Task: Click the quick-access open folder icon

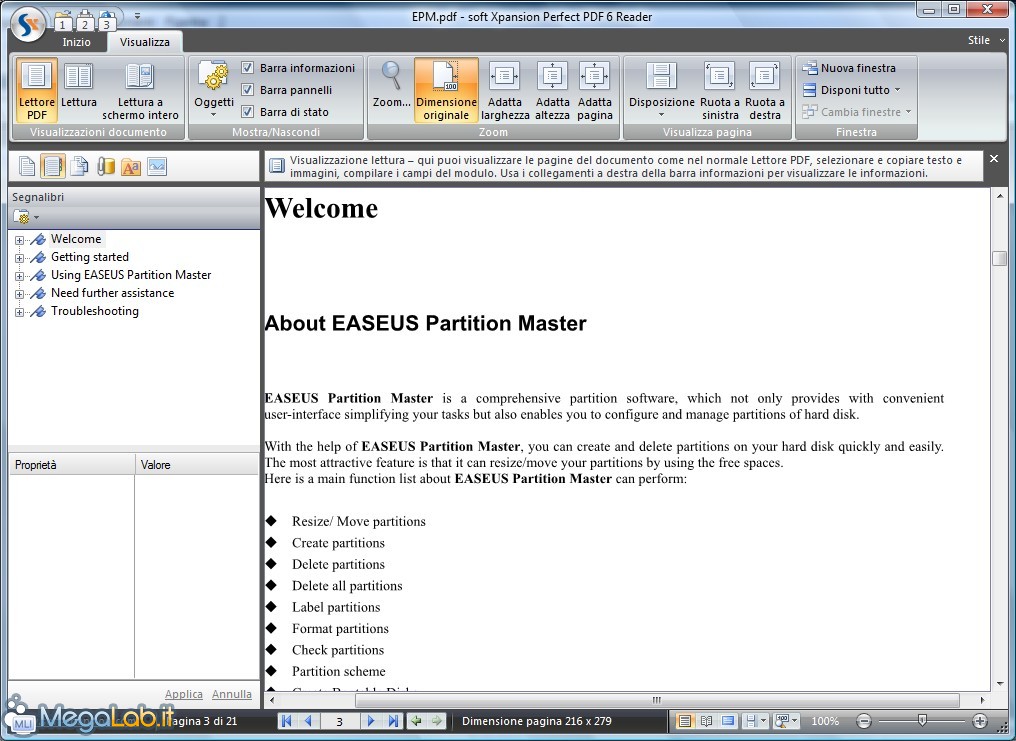Action: (x=62, y=21)
